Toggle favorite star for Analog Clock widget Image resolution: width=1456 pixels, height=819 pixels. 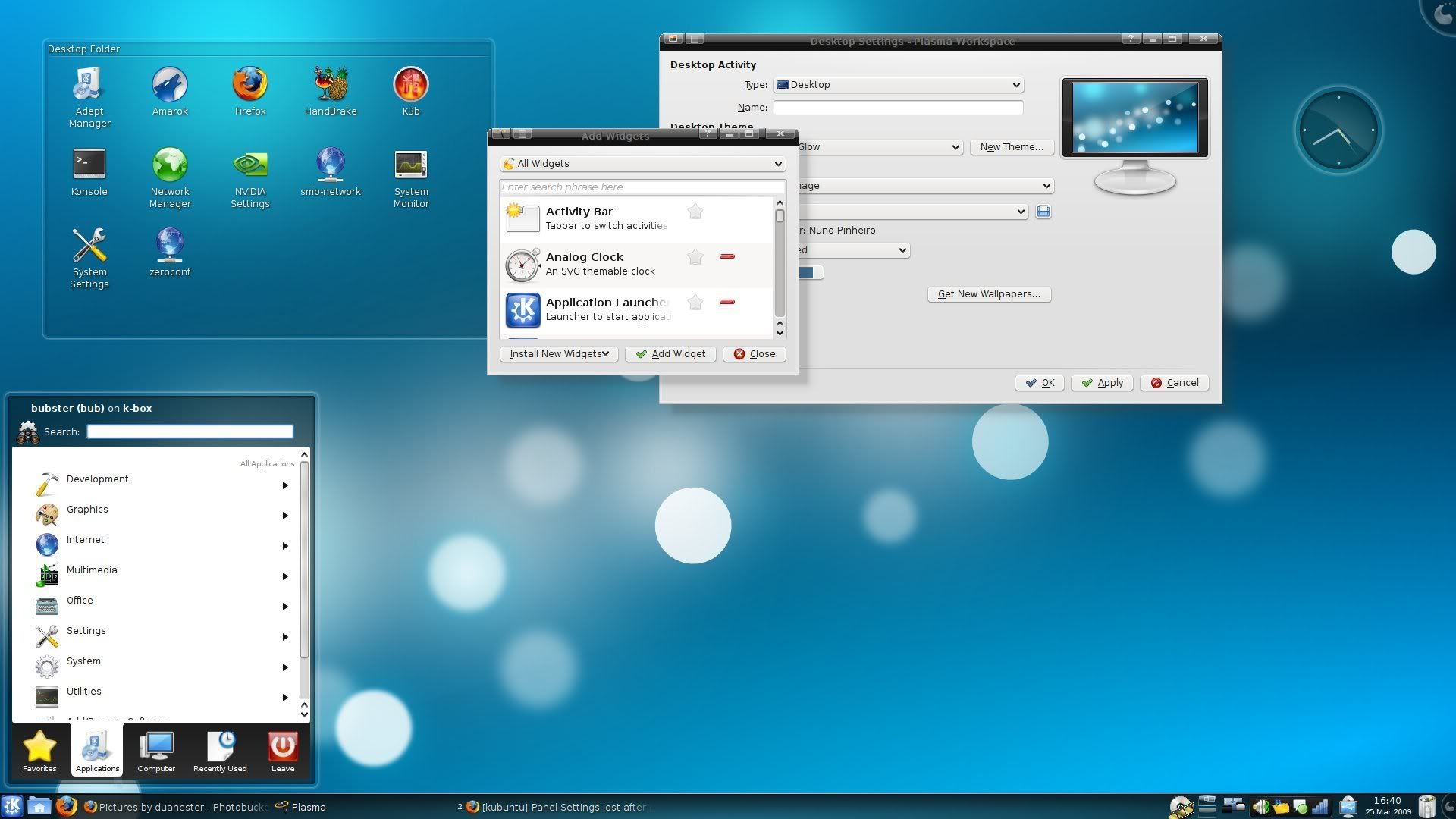pos(695,257)
